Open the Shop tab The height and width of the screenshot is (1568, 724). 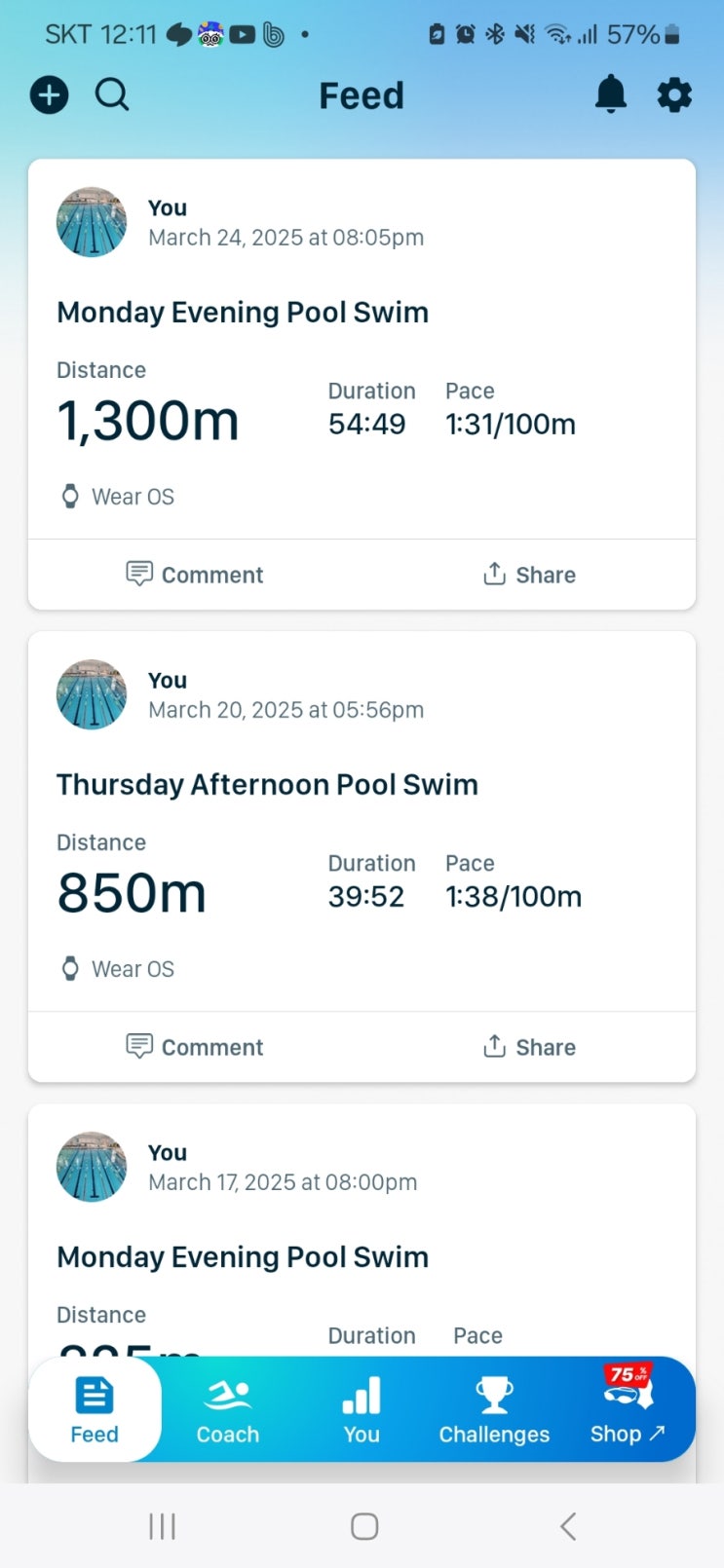click(628, 1411)
